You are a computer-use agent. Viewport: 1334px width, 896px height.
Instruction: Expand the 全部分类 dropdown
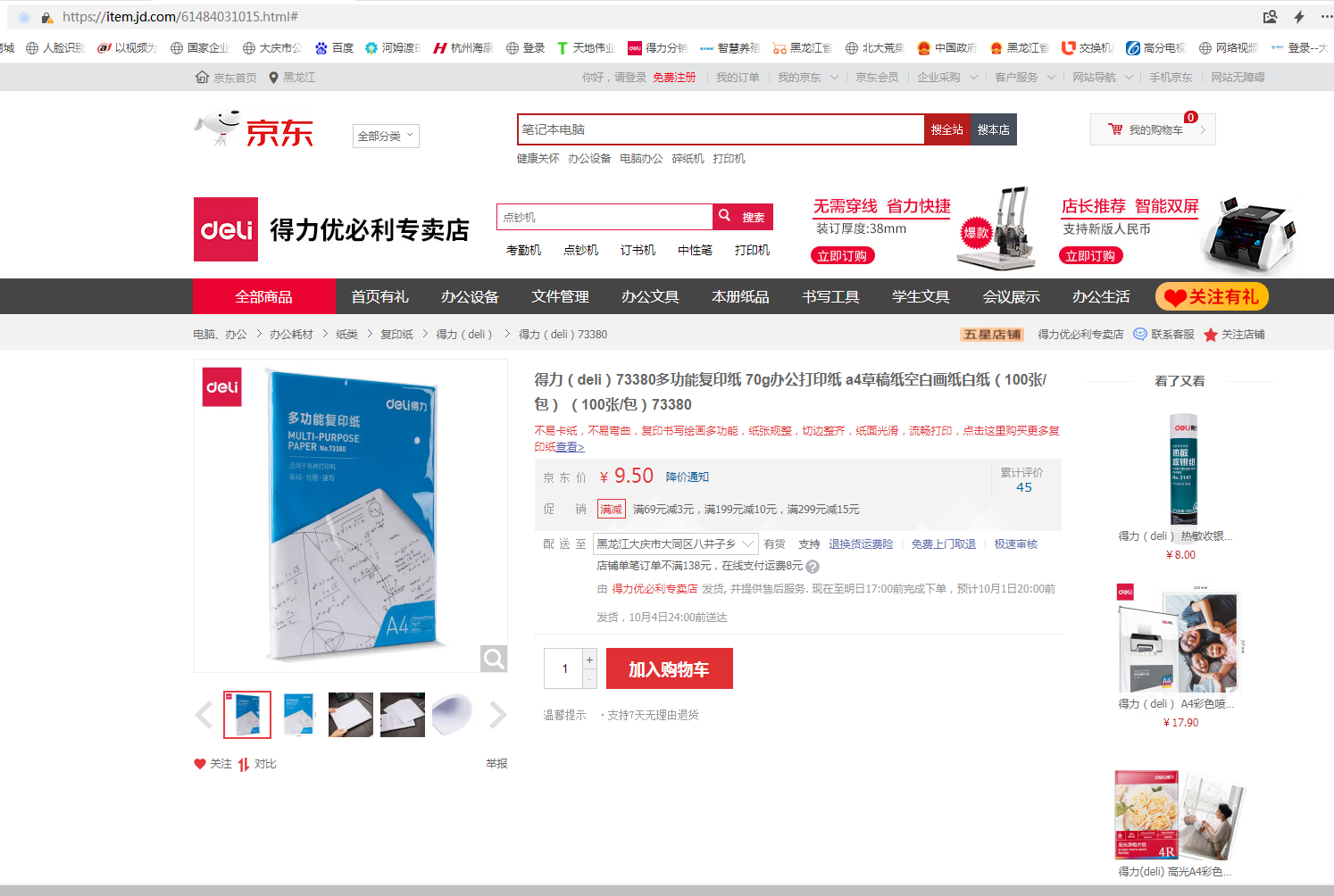(x=386, y=136)
